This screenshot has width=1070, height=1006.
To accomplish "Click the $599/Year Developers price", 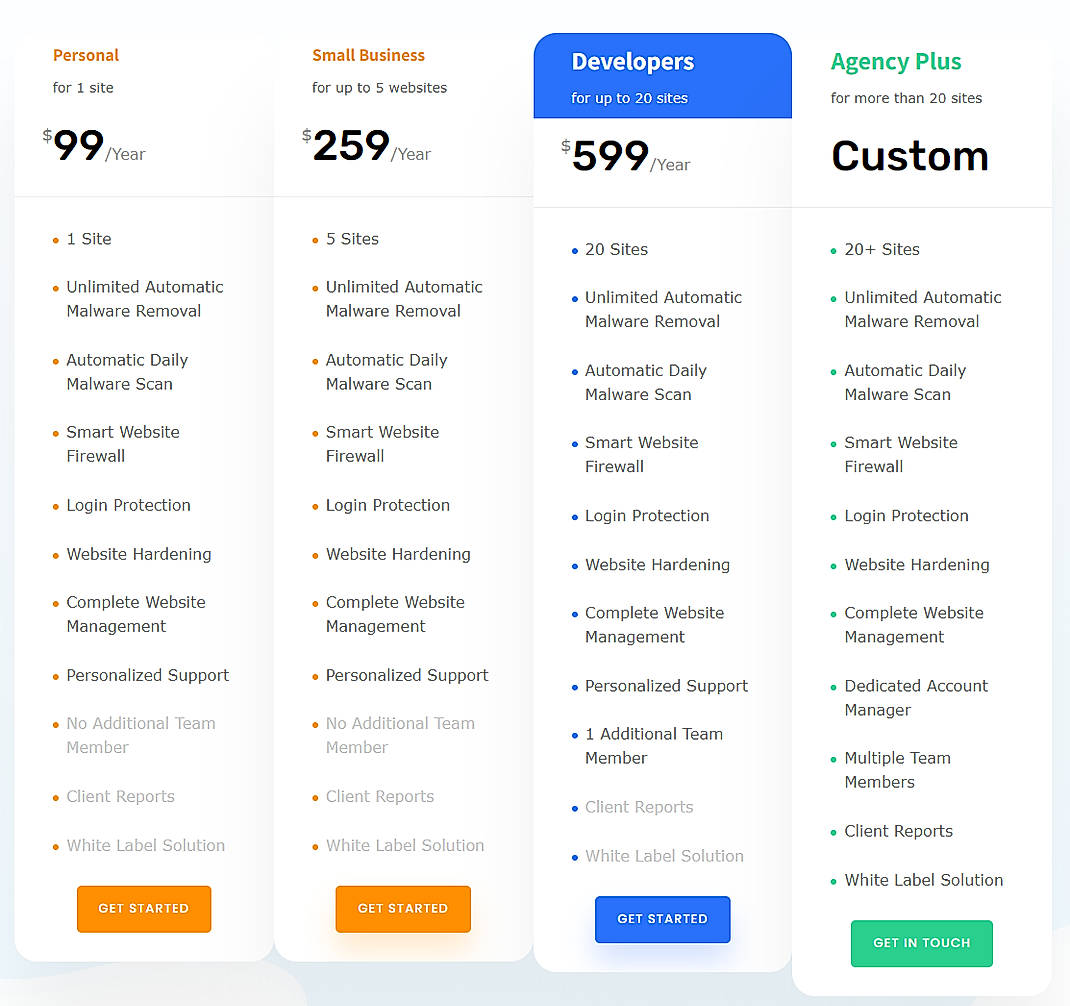I will 618,157.
